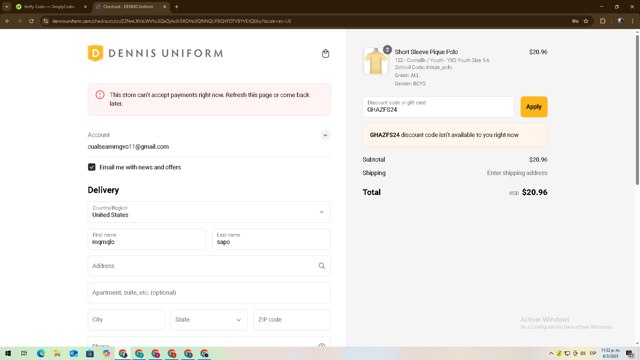The width and height of the screenshot is (640, 360).
Task: Open the shopping cart bag icon
Action: coord(325,53)
